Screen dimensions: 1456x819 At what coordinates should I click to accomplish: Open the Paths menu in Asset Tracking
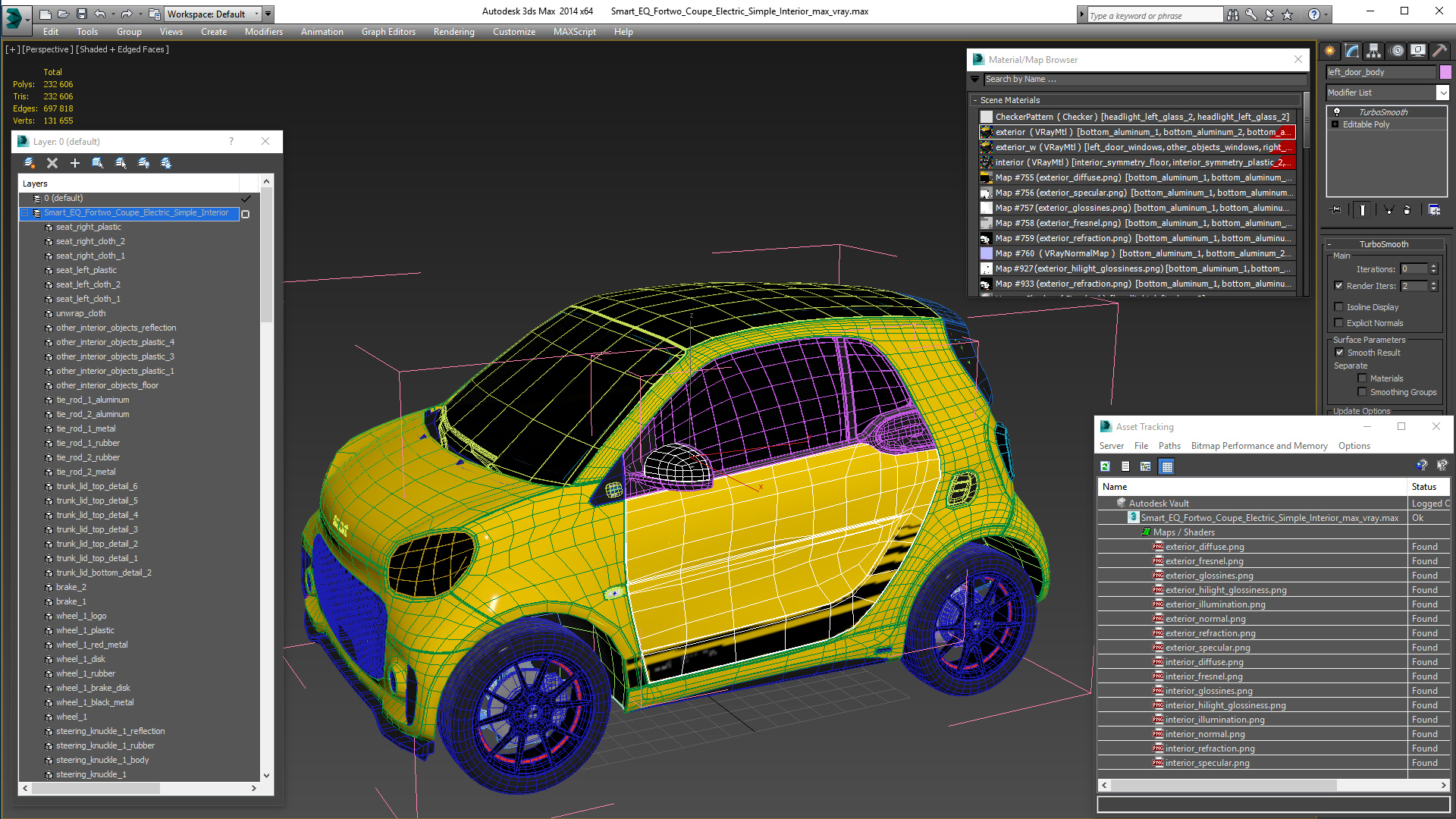click(x=1169, y=446)
